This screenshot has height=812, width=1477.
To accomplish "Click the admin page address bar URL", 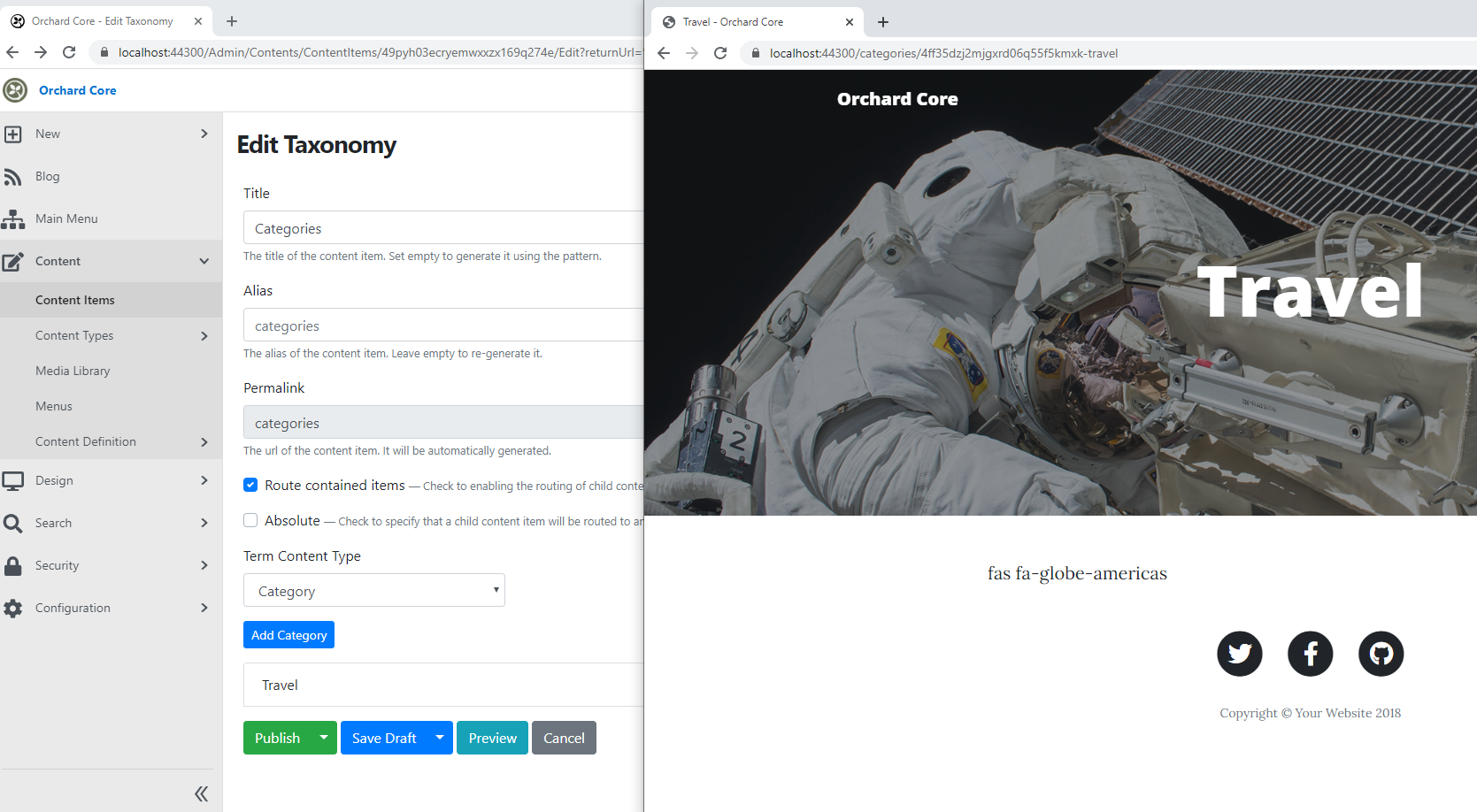I will click(x=381, y=52).
